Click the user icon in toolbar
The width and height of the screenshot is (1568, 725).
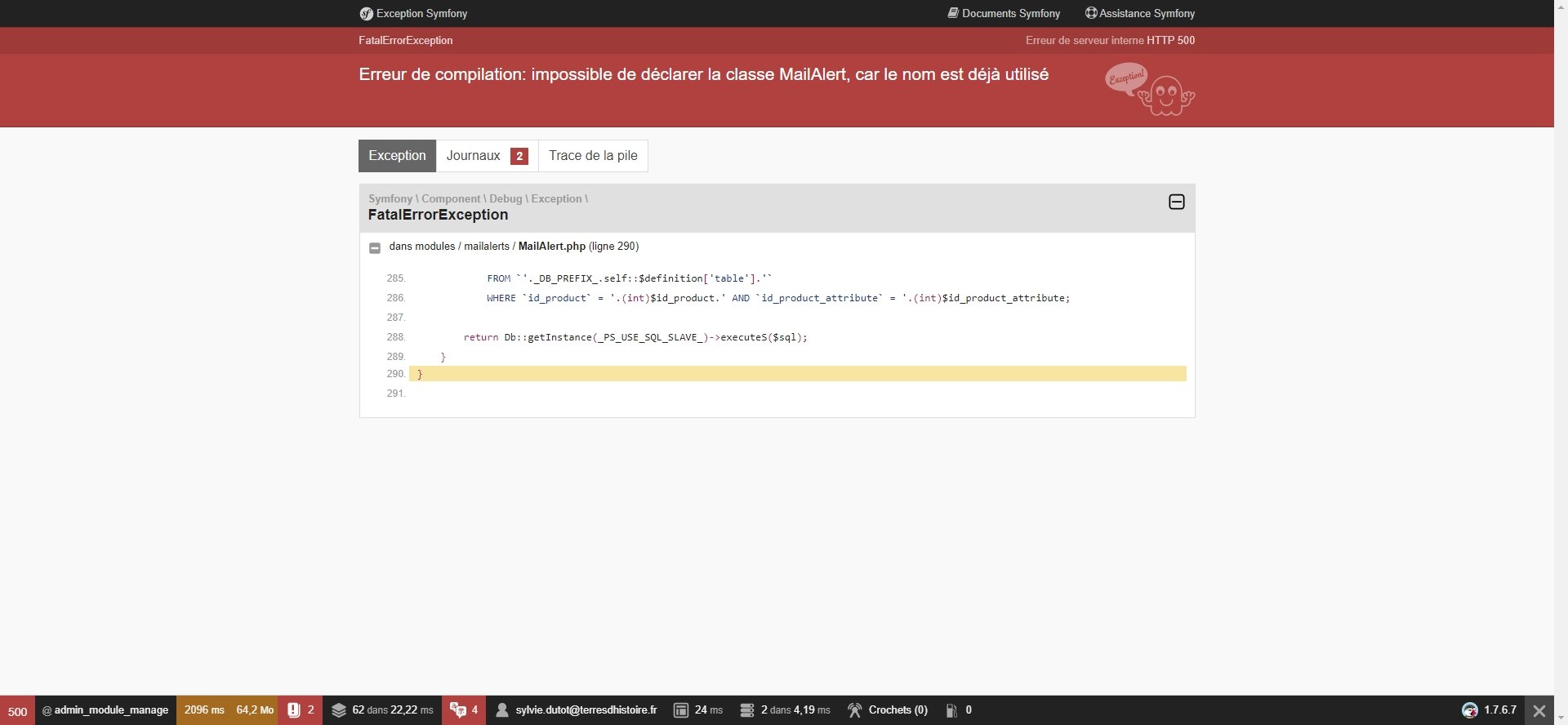point(502,710)
